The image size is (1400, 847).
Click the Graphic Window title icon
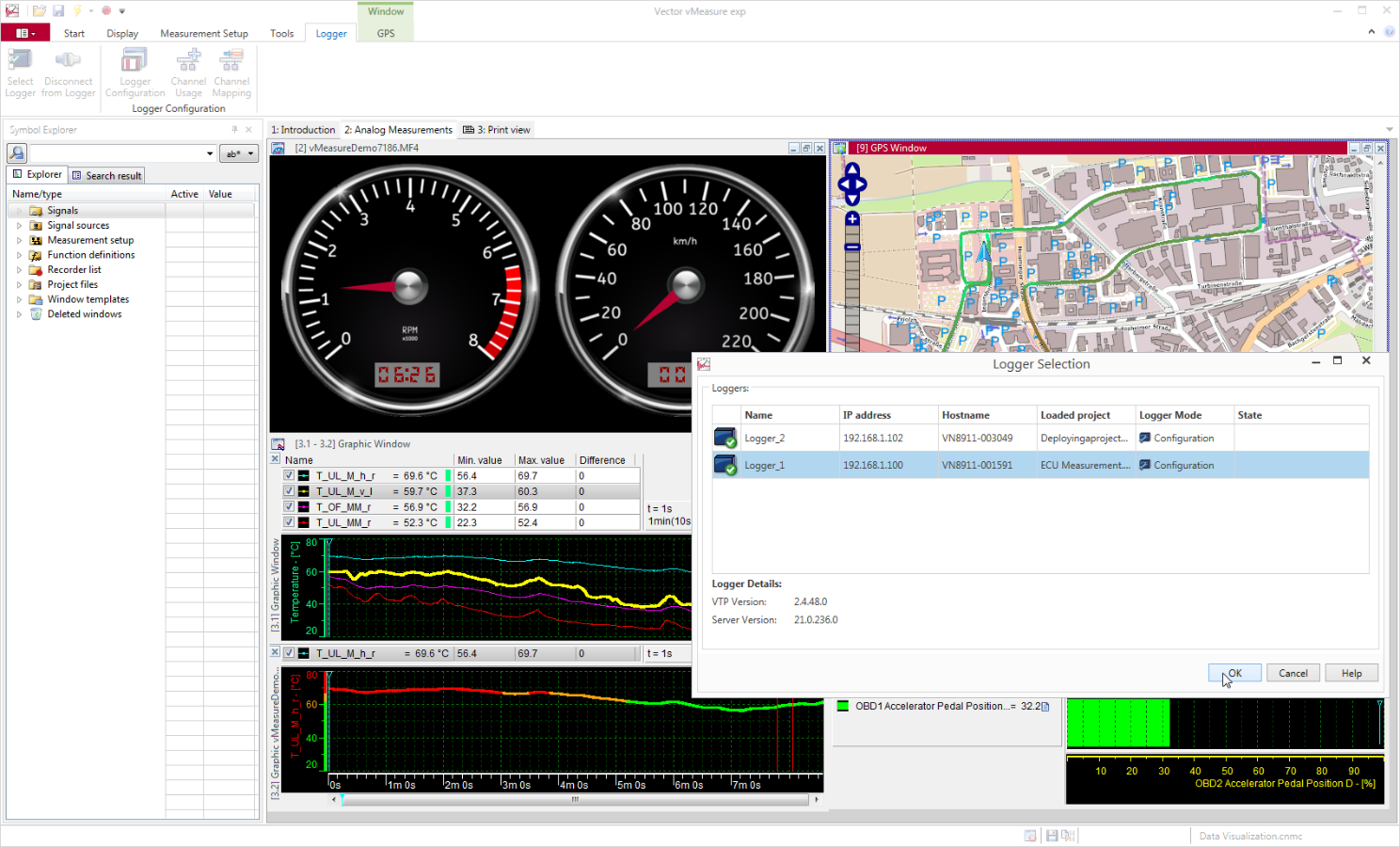[278, 444]
